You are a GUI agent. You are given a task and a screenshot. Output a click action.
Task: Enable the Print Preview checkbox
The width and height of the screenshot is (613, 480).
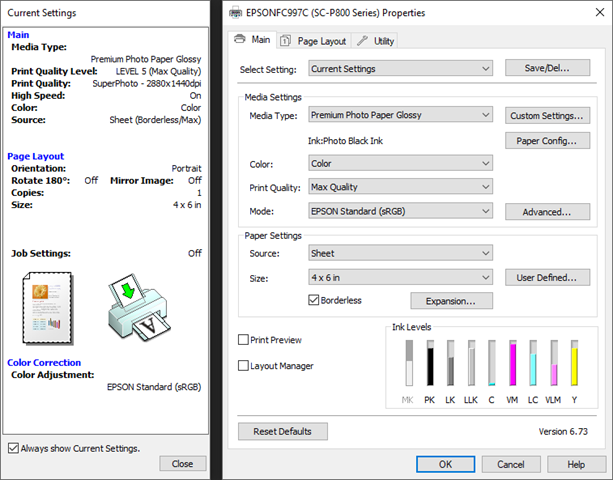(x=243, y=340)
